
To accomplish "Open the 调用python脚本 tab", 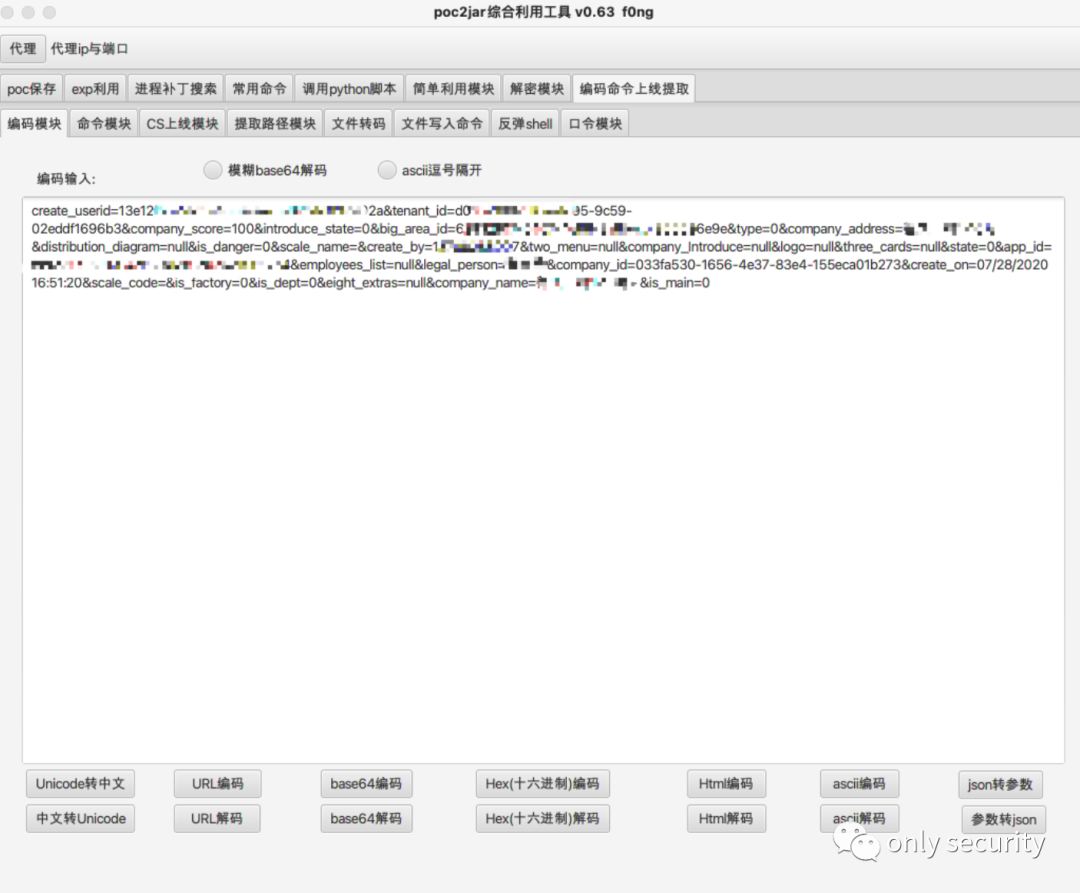I will point(349,89).
